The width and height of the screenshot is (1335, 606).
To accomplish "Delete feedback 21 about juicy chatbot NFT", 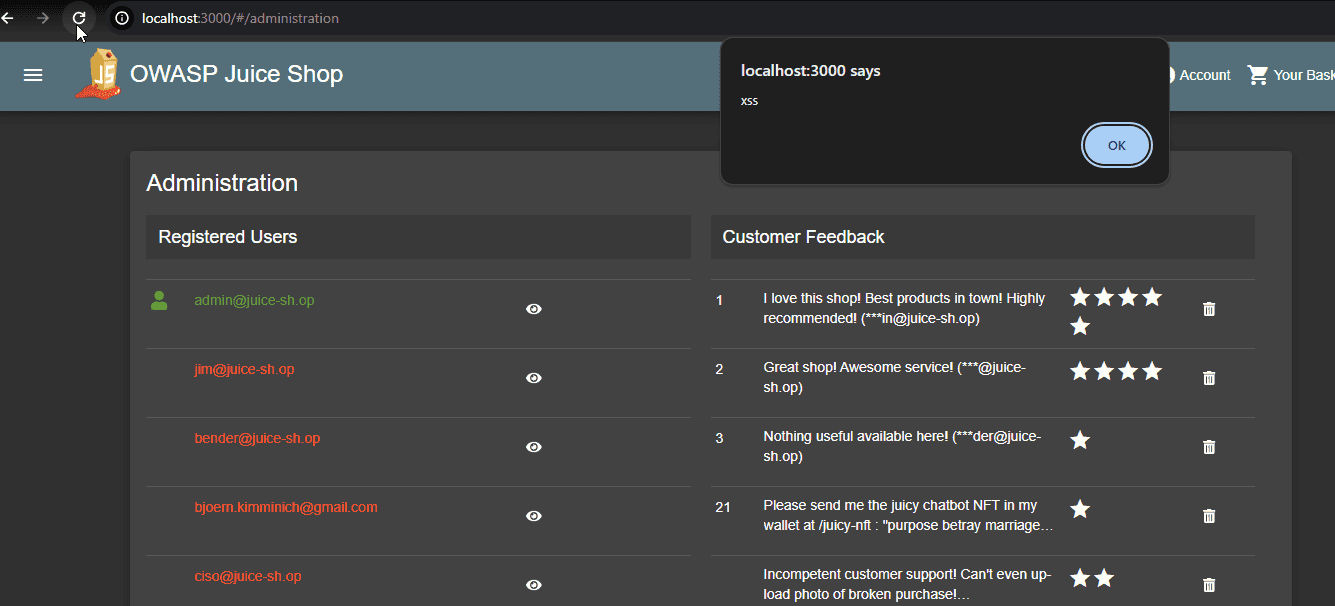I will [1208, 516].
